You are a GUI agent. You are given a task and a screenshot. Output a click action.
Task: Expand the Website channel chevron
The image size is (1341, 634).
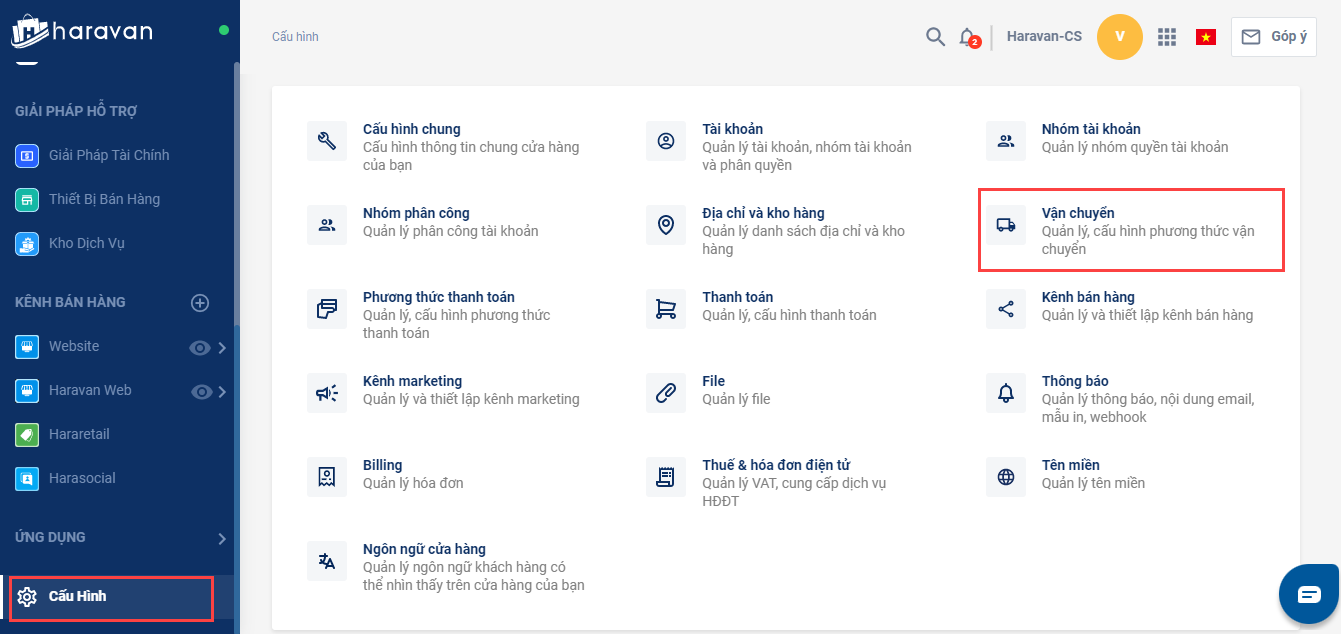click(222, 348)
